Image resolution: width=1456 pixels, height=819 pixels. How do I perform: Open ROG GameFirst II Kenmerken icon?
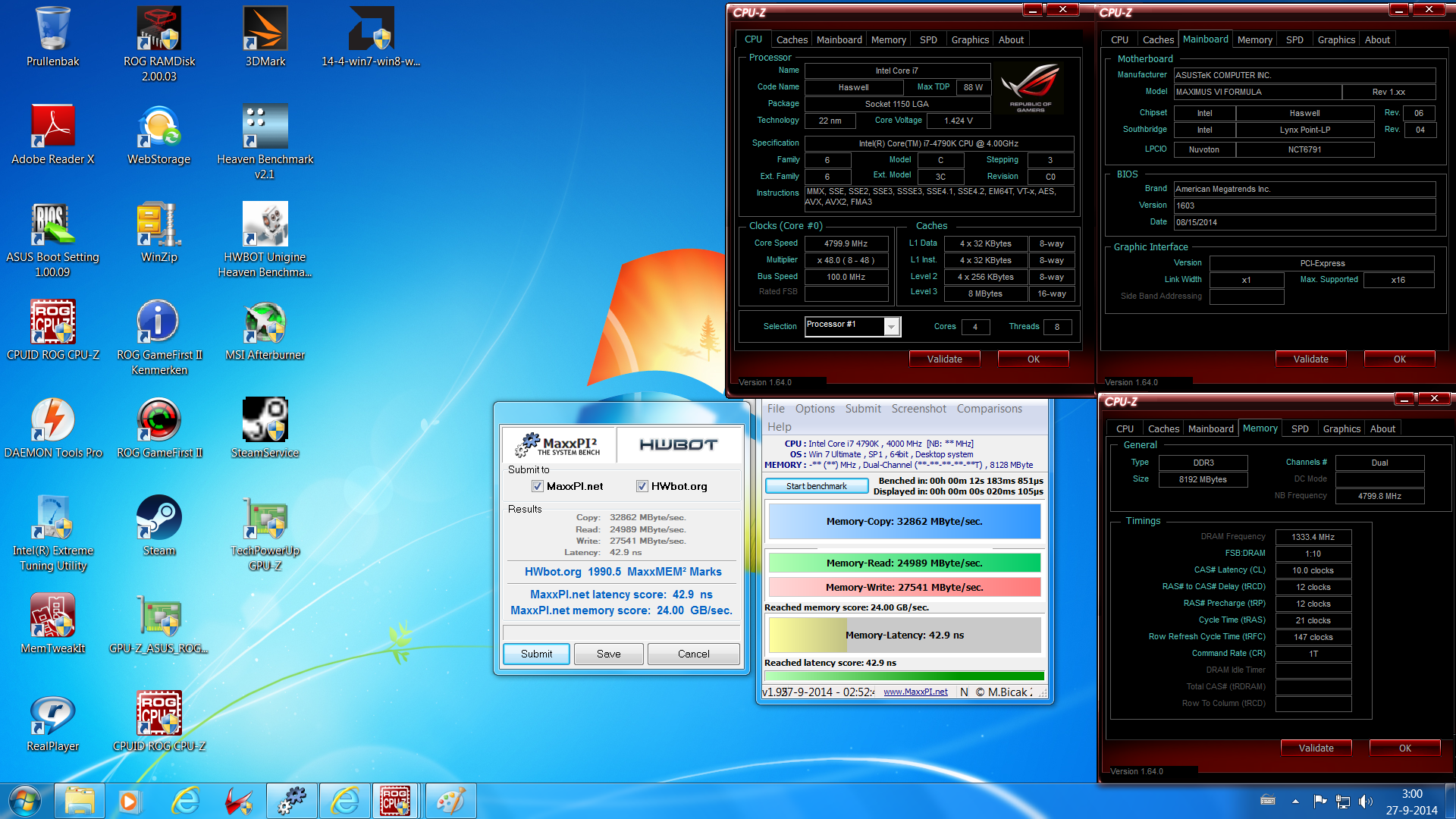(159, 337)
